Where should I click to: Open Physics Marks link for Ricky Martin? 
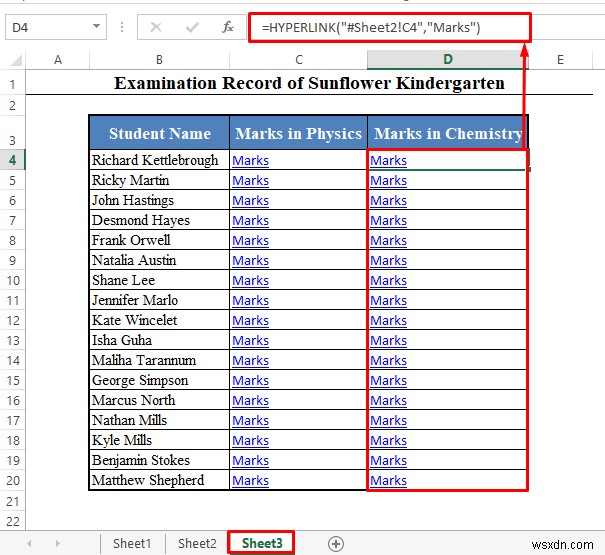click(x=250, y=181)
